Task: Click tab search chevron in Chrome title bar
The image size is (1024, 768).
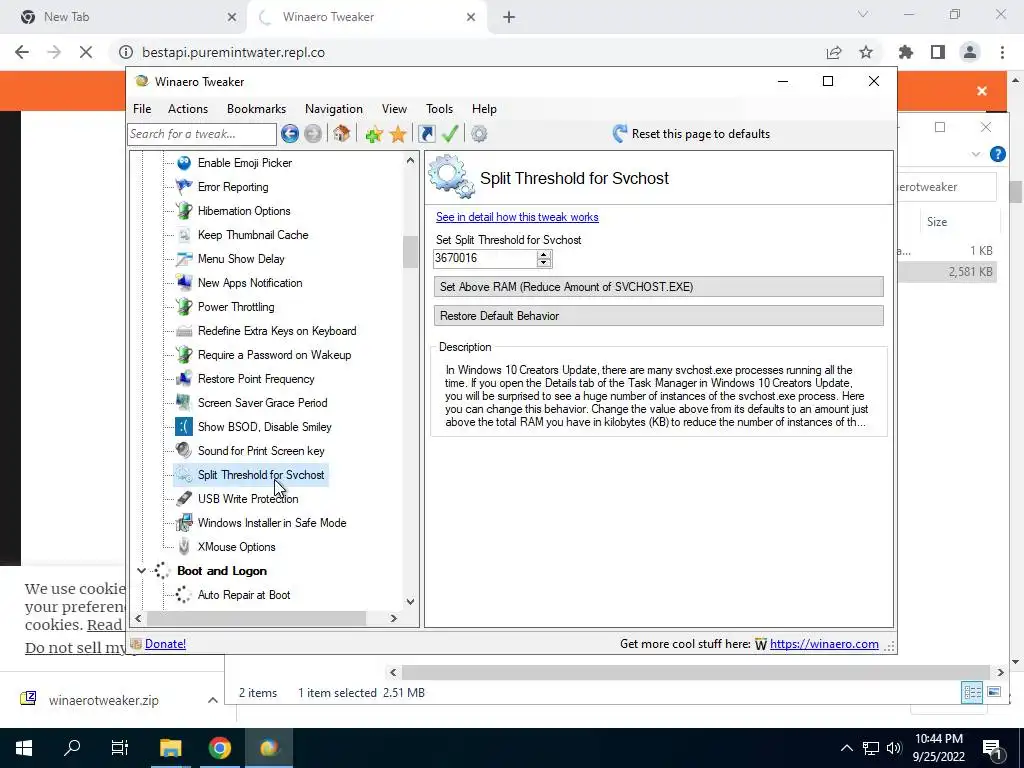Action: [863, 14]
